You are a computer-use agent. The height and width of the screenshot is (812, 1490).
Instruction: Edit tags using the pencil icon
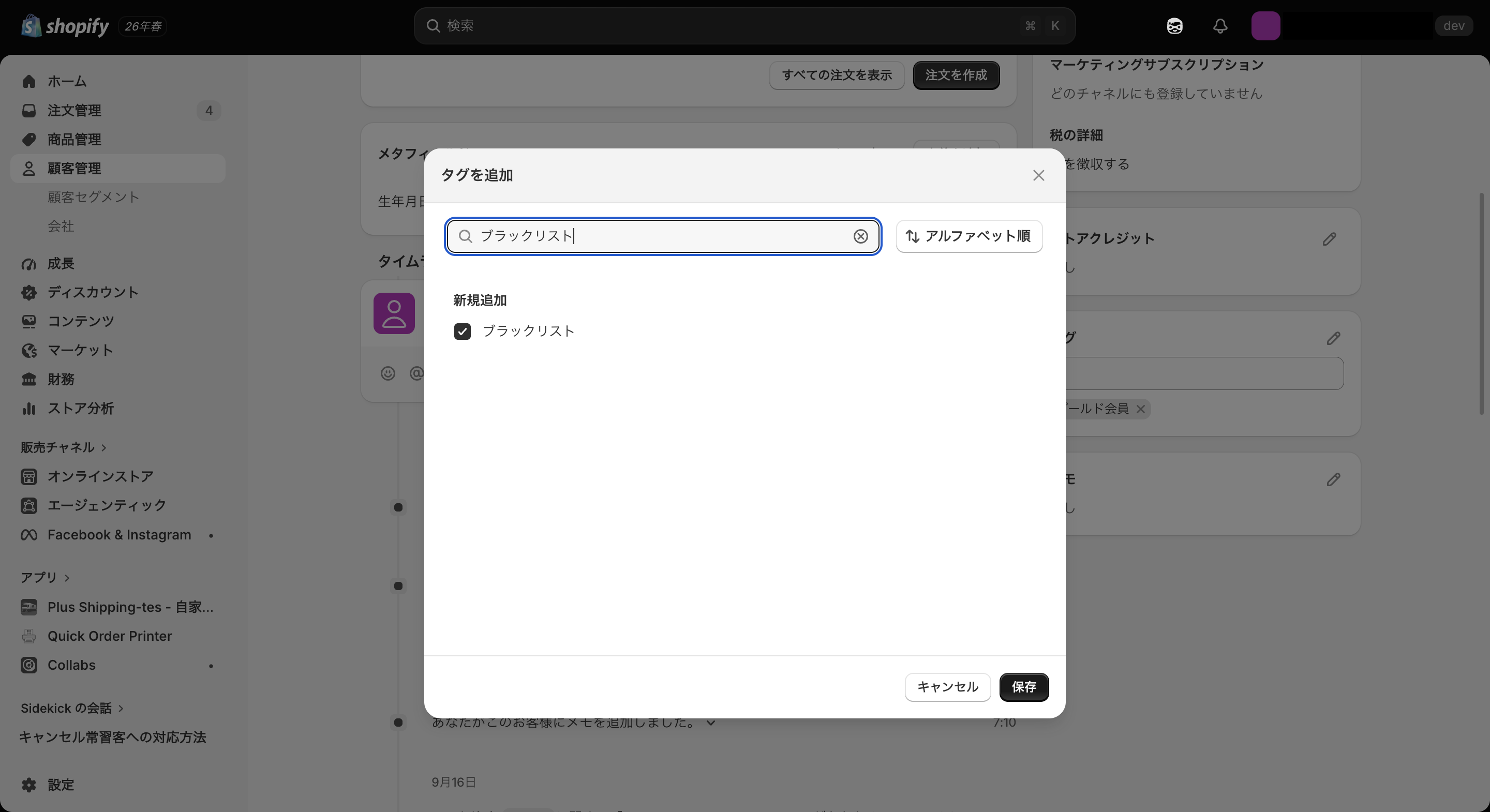pos(1333,338)
